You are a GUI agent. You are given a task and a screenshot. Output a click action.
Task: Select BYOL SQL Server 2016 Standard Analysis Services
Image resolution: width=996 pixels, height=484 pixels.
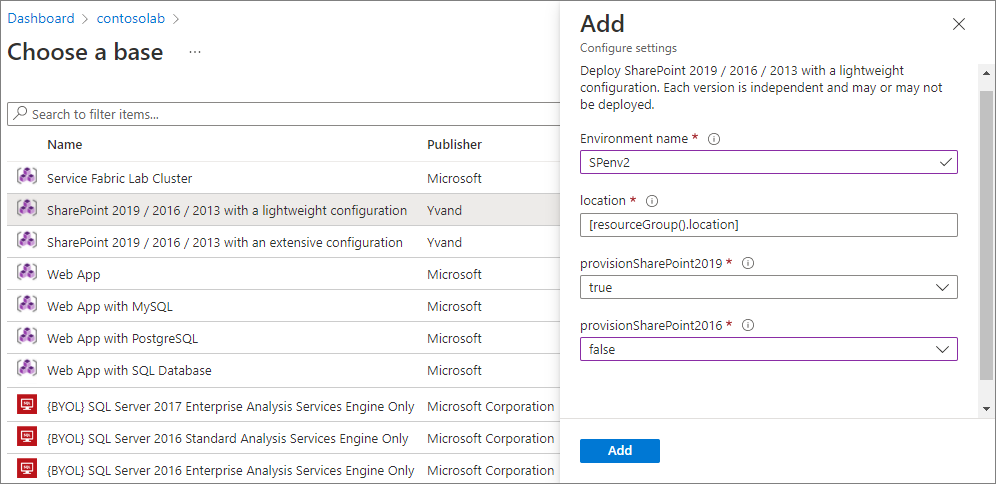point(227,438)
